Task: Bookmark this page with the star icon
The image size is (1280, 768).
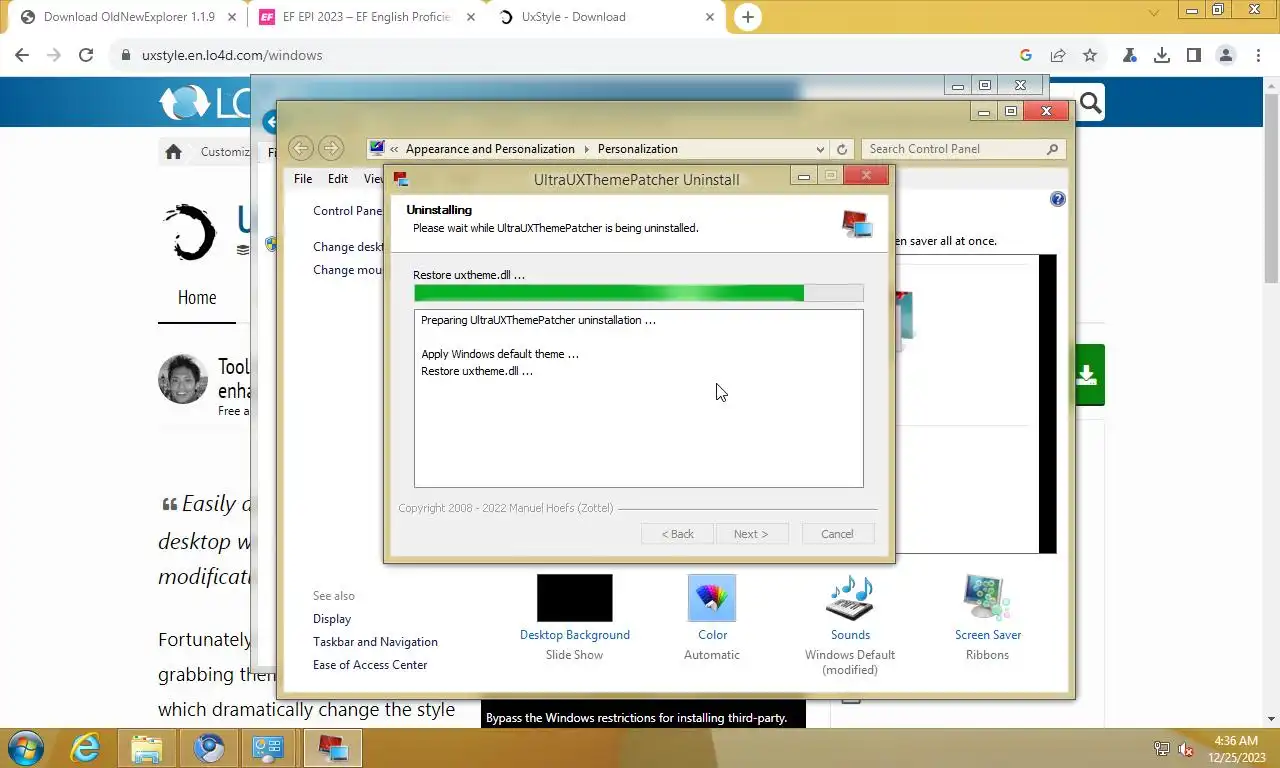Action: [x=1090, y=56]
